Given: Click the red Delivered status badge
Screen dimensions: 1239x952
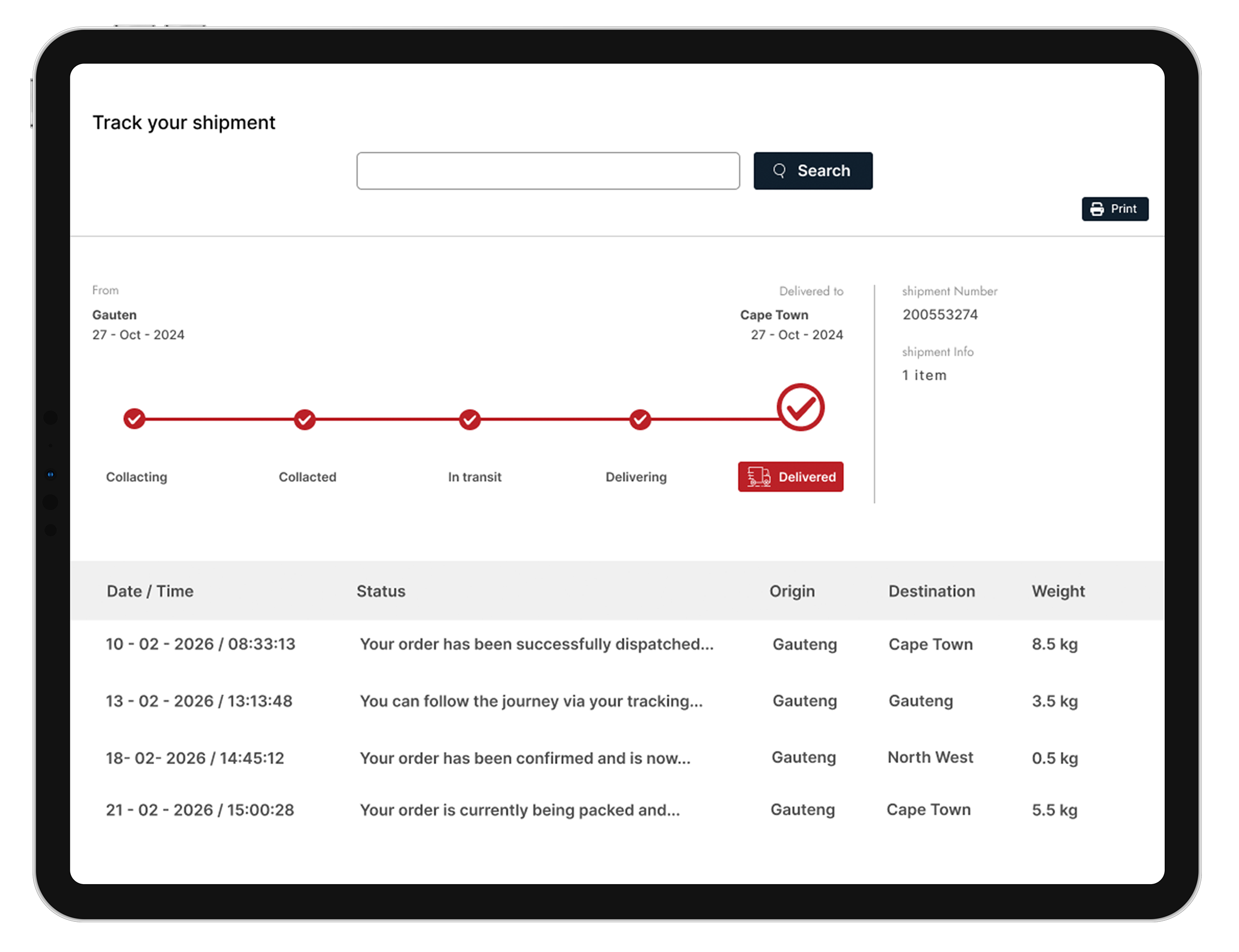Looking at the screenshot, I should tap(791, 476).
